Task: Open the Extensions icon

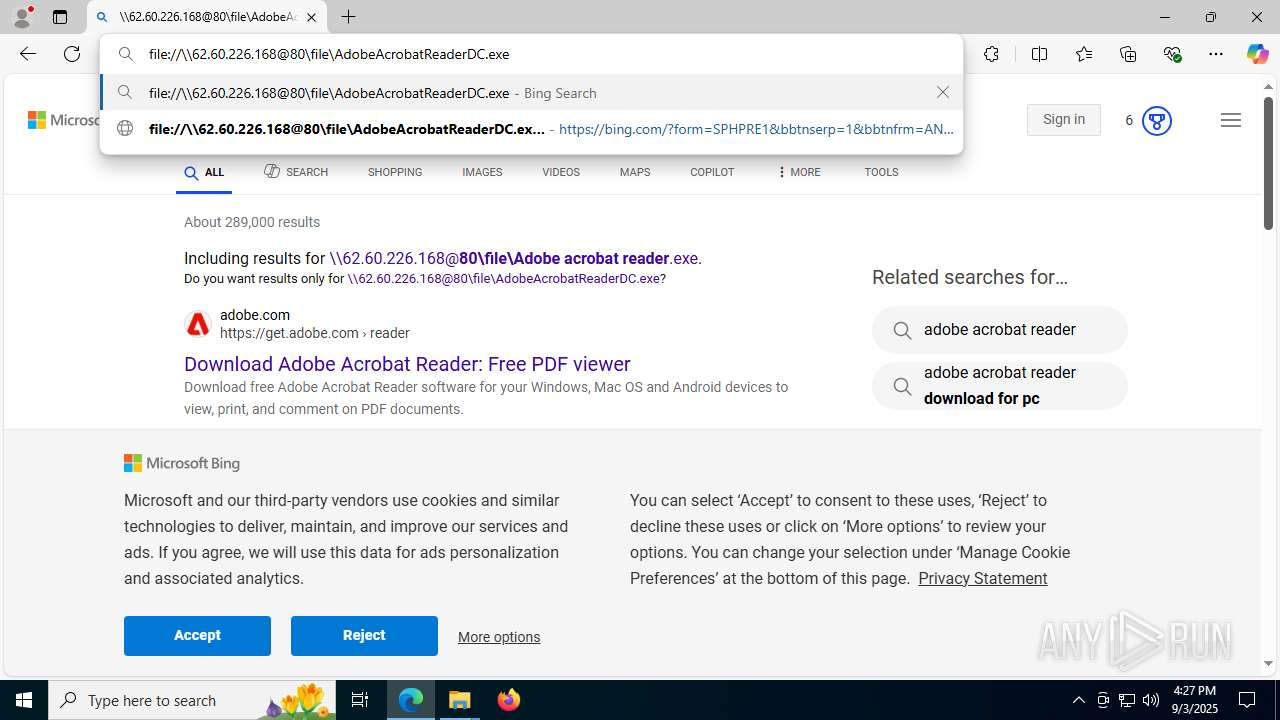Action: (991, 54)
